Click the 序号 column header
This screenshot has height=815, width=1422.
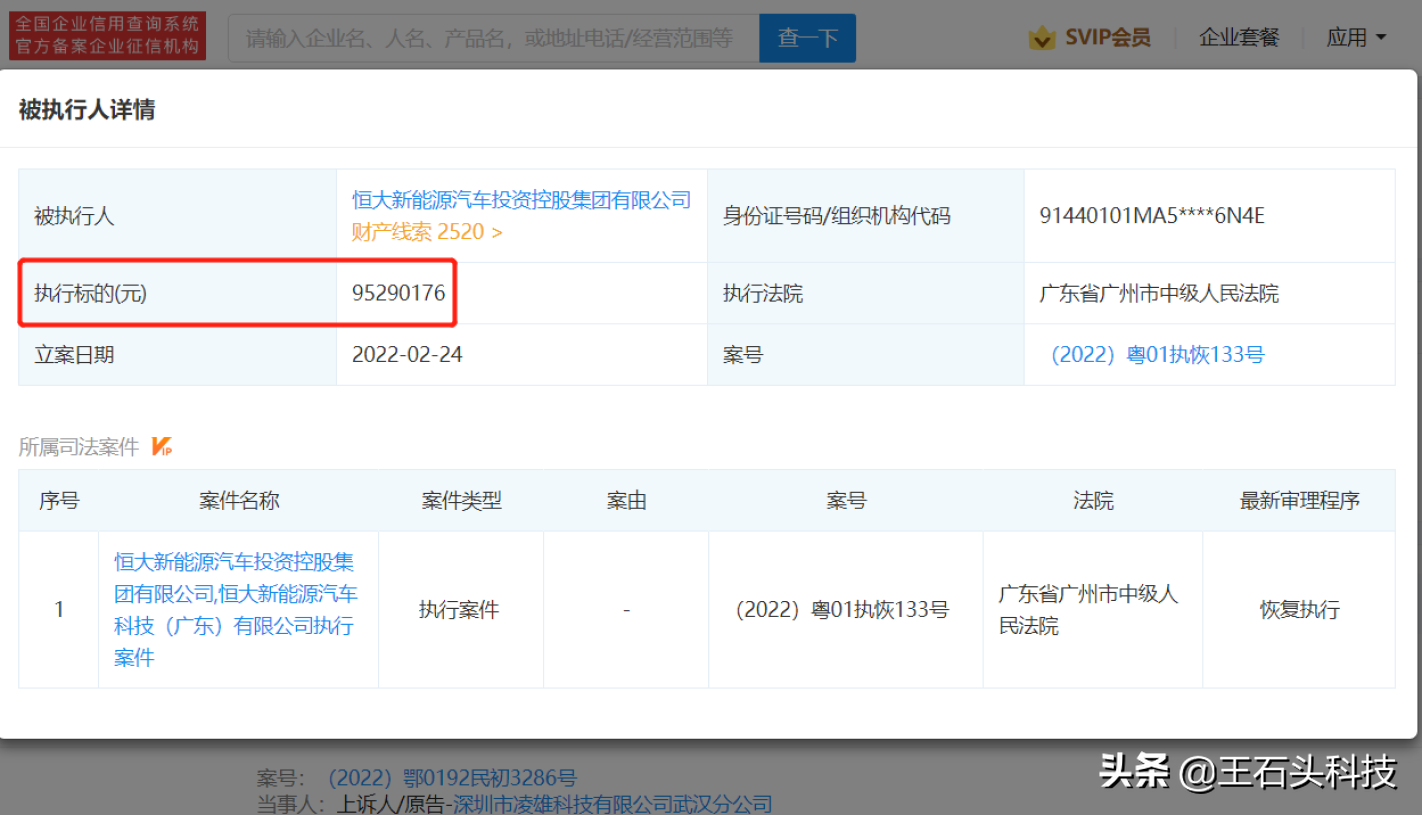pyautogui.click(x=59, y=501)
